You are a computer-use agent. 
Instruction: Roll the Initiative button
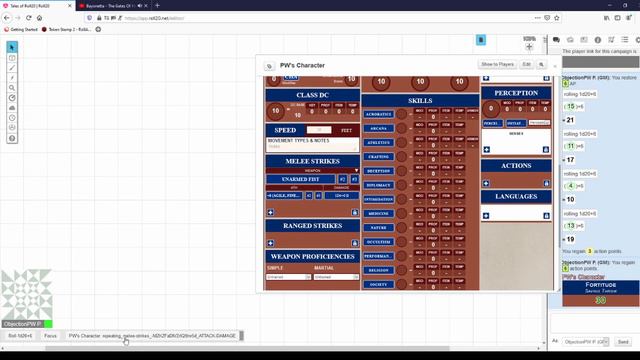coord(516,123)
